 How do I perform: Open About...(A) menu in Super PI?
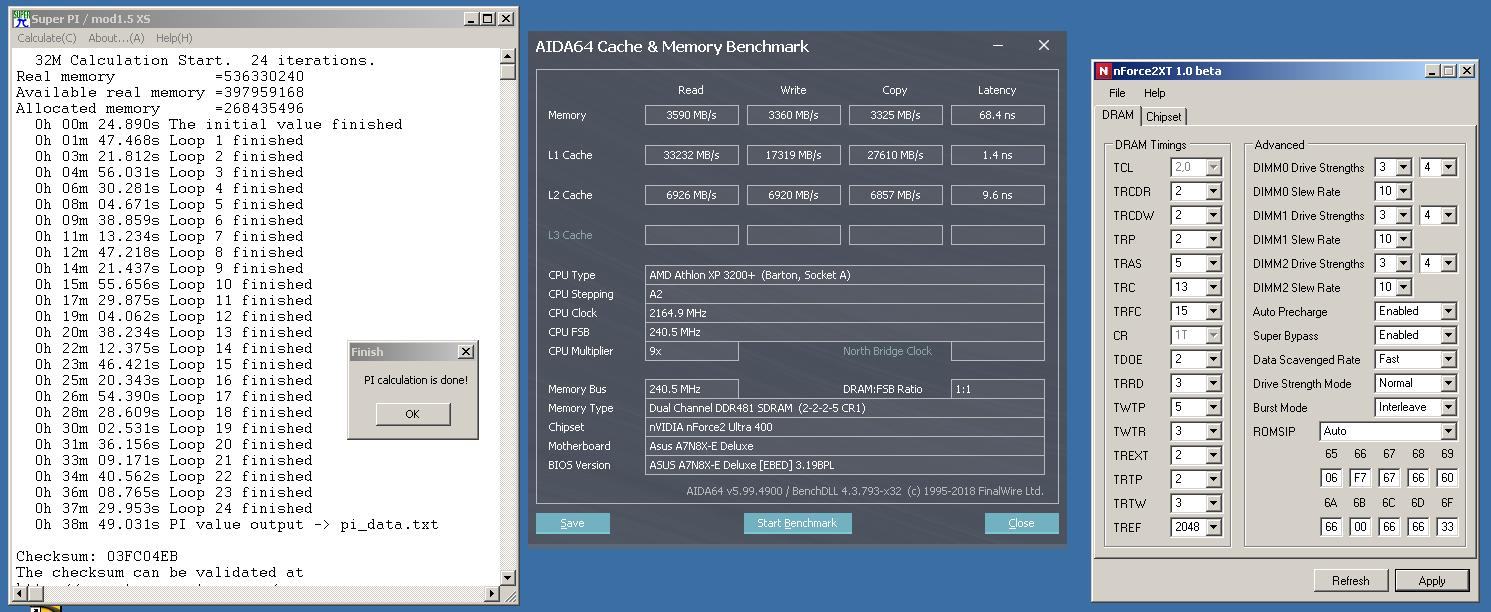click(x=116, y=38)
